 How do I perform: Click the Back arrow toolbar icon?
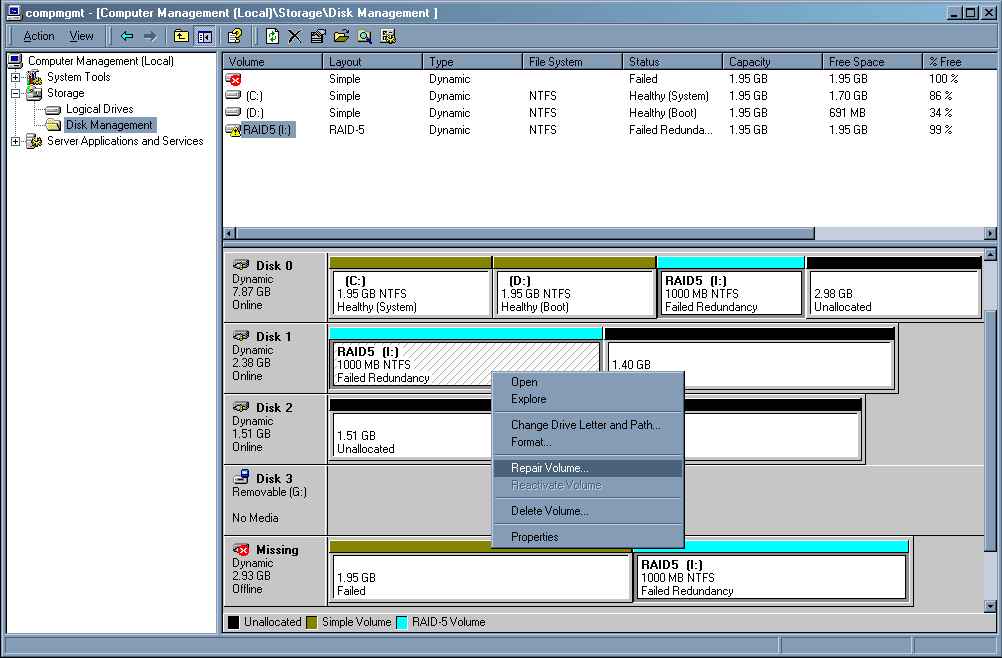tap(127, 36)
